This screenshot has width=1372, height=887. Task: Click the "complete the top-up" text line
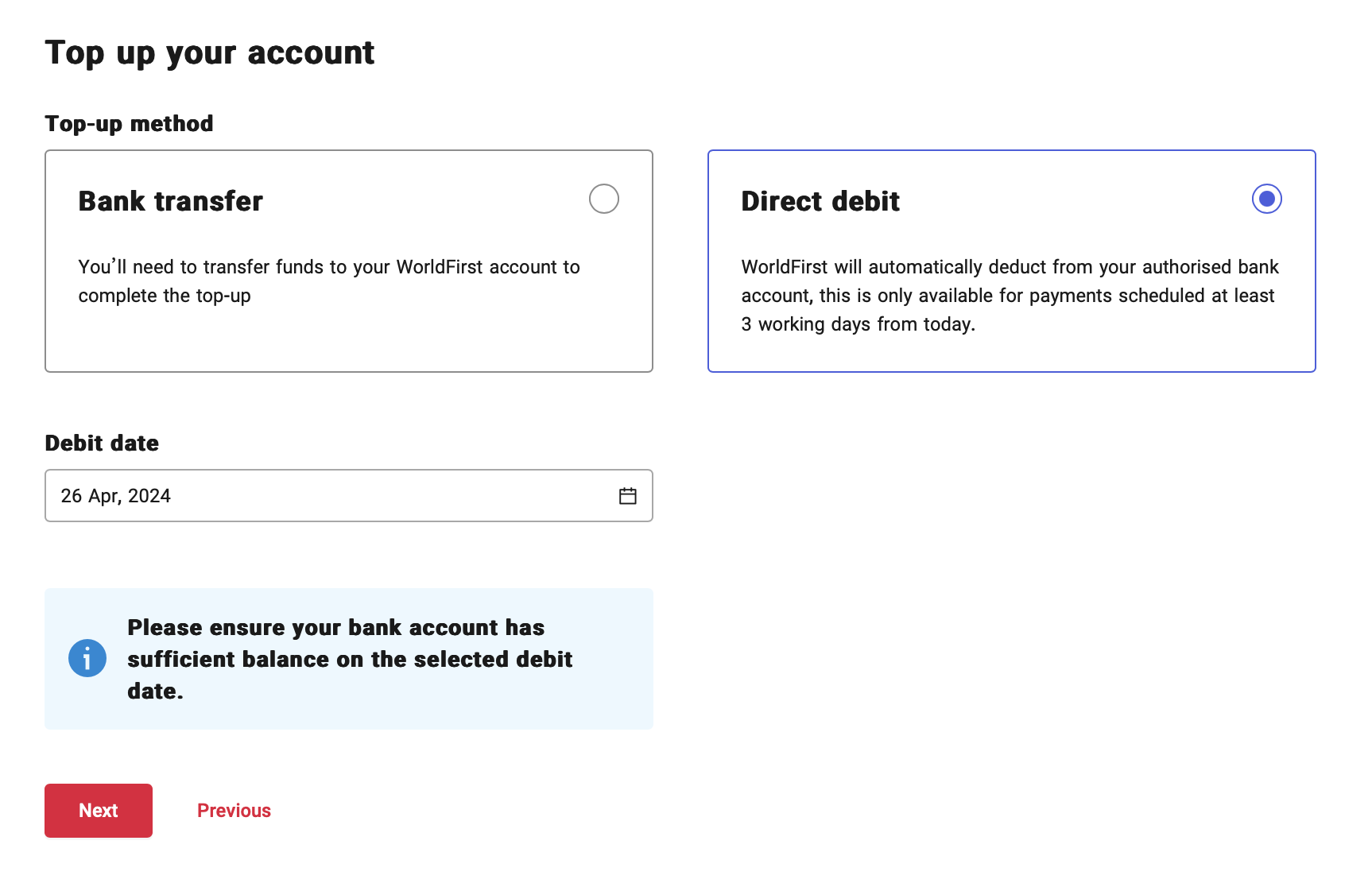[x=165, y=296]
